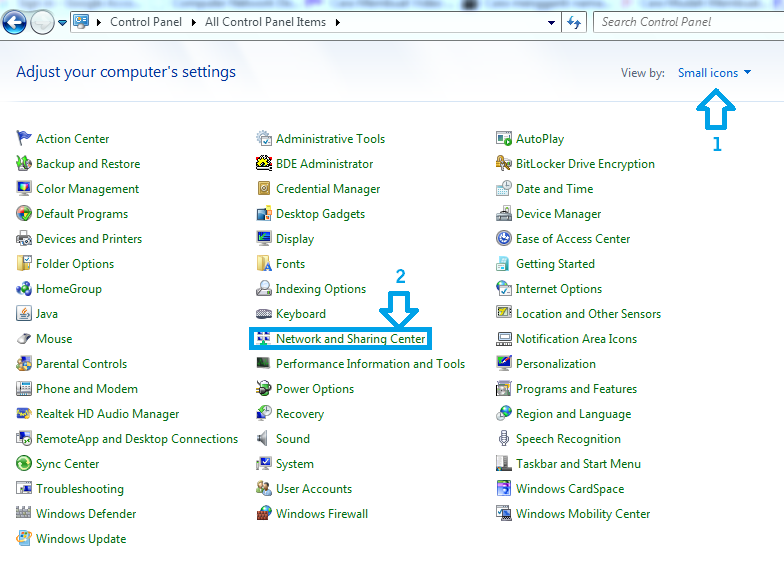The image size is (784, 564).
Task: Click the Devices and Printers icon
Action: tap(24, 238)
